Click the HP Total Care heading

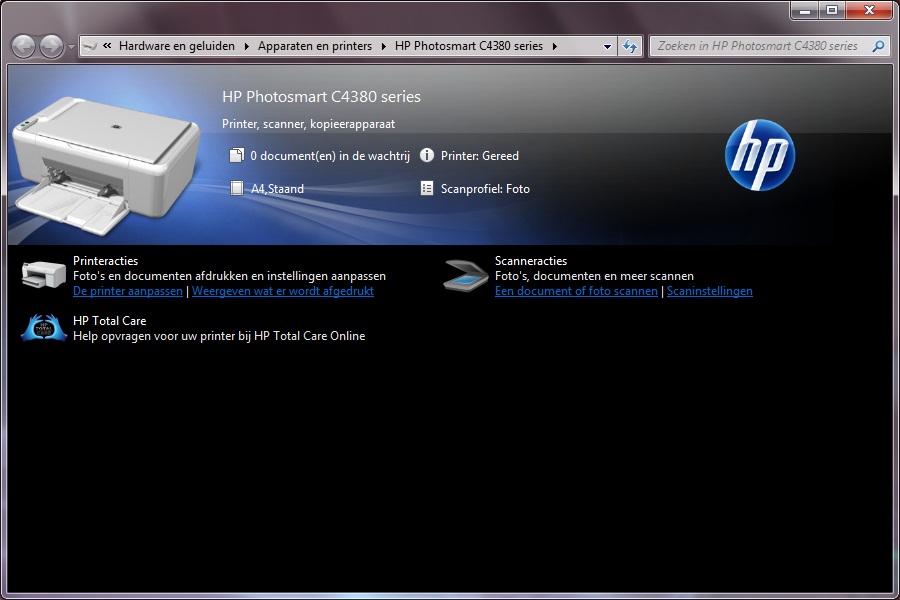click(110, 321)
